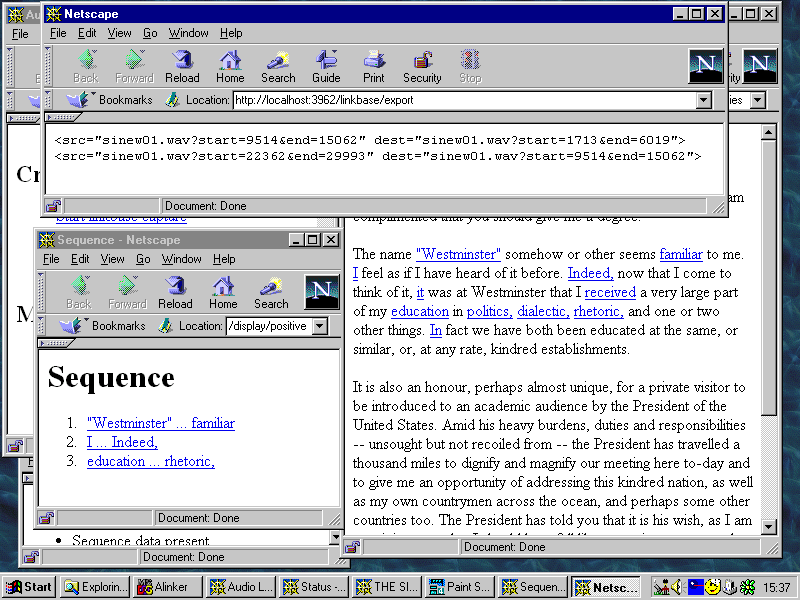
Task: Click the Stop toolbar button
Action: [470, 66]
